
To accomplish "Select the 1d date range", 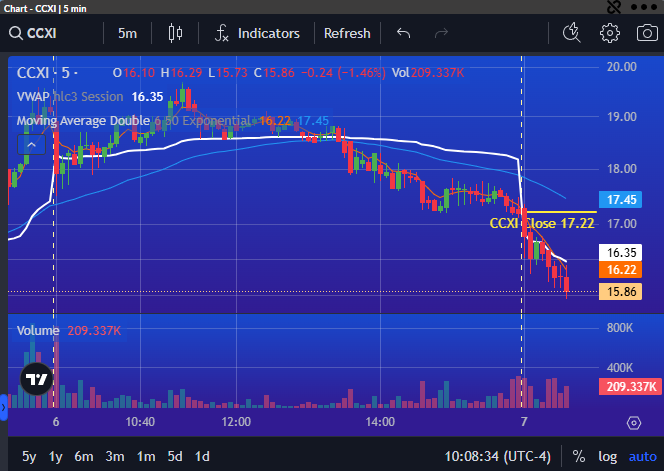I will 202,456.
